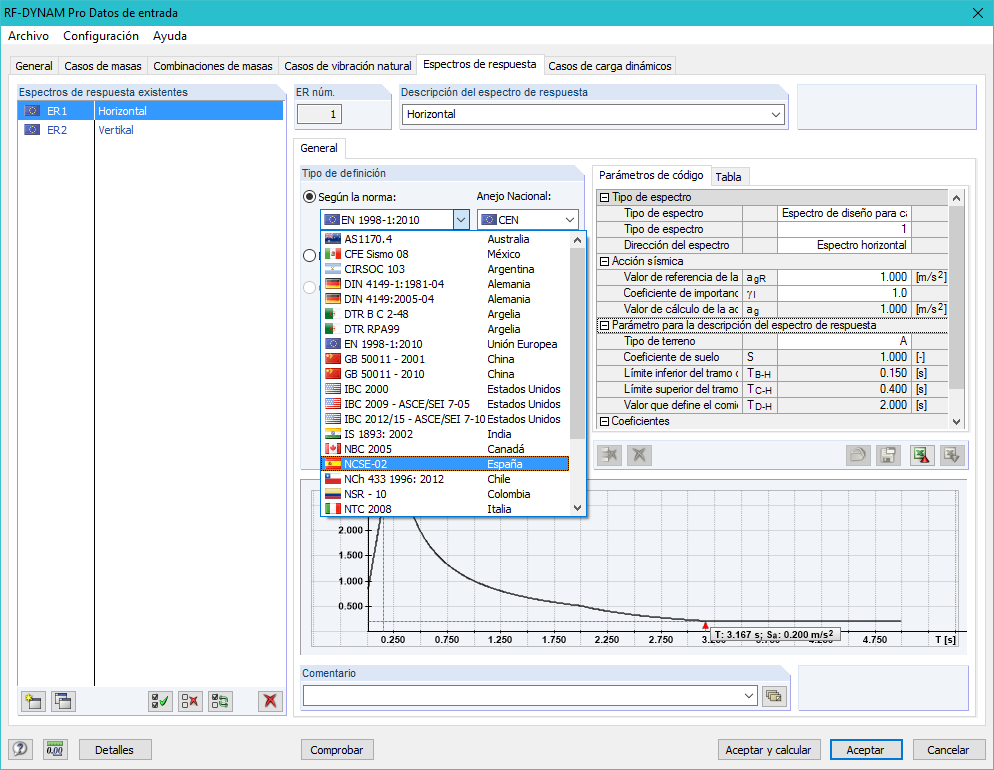Click the greyed-out delete all rows icon
Screen dimensions: 994x770
[x=640, y=455]
